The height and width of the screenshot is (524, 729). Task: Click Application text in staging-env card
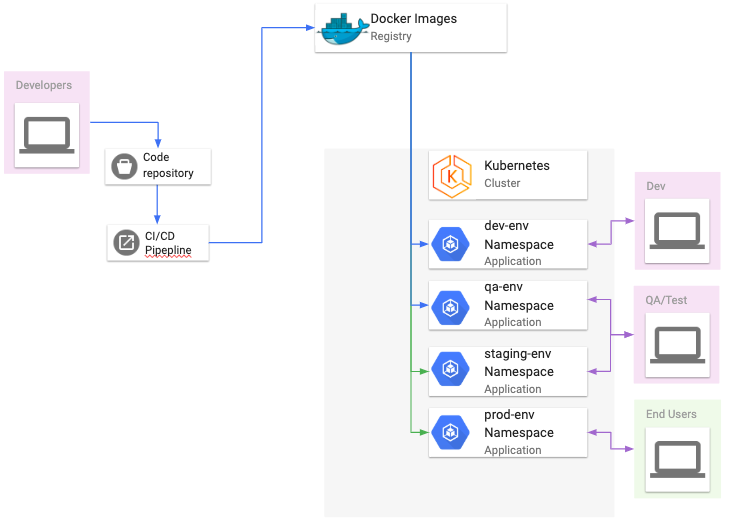(x=513, y=389)
